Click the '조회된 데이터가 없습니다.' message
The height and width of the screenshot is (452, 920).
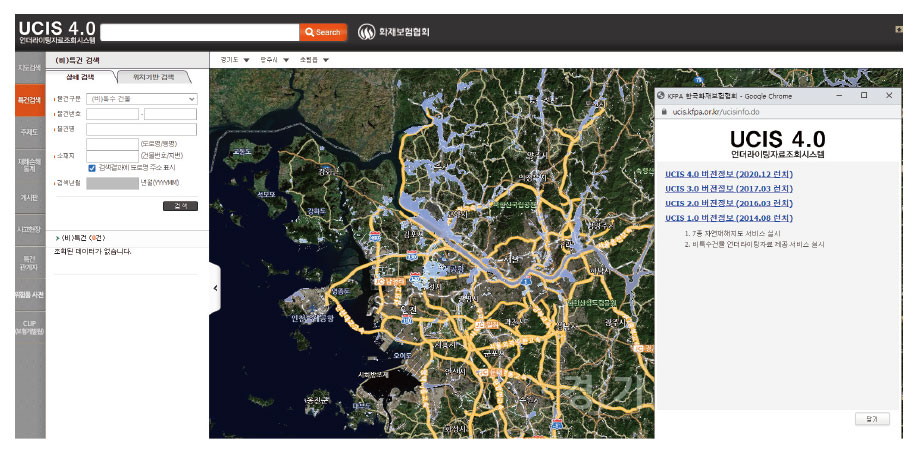[92, 252]
